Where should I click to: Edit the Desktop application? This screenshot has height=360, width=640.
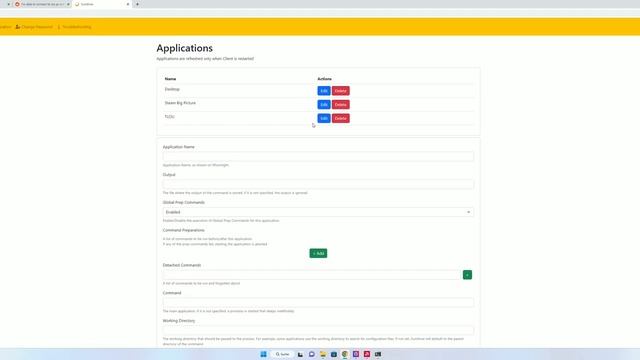324,91
